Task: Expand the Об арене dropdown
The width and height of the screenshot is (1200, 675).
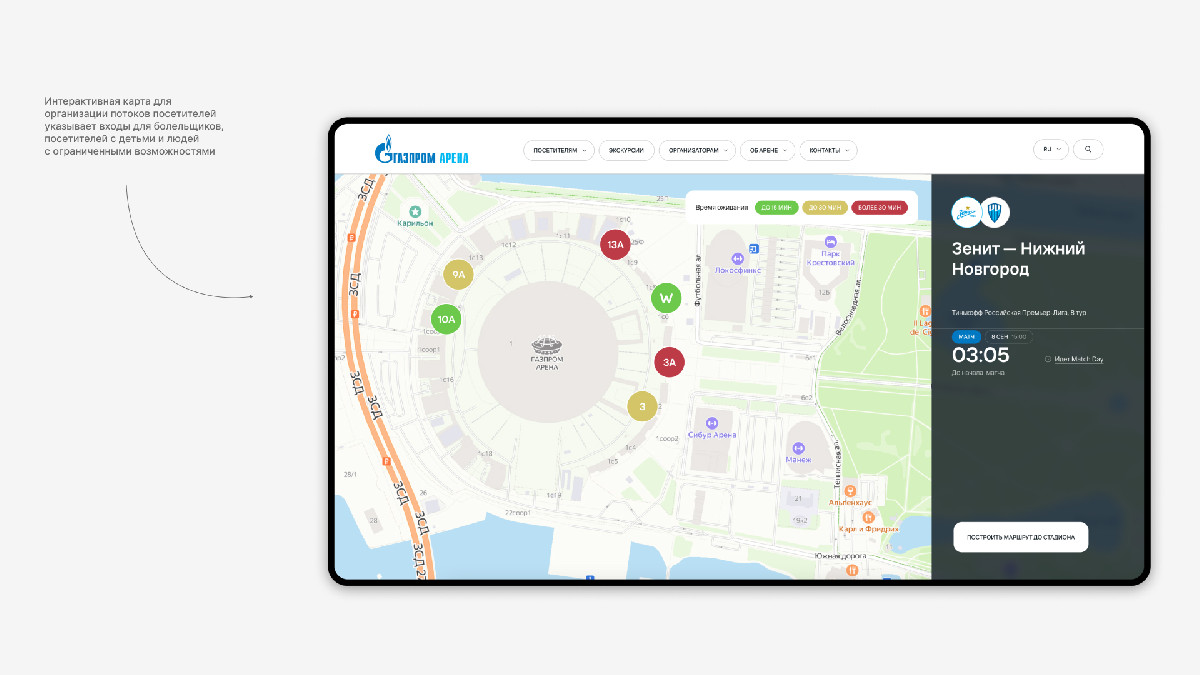Action: tap(767, 150)
